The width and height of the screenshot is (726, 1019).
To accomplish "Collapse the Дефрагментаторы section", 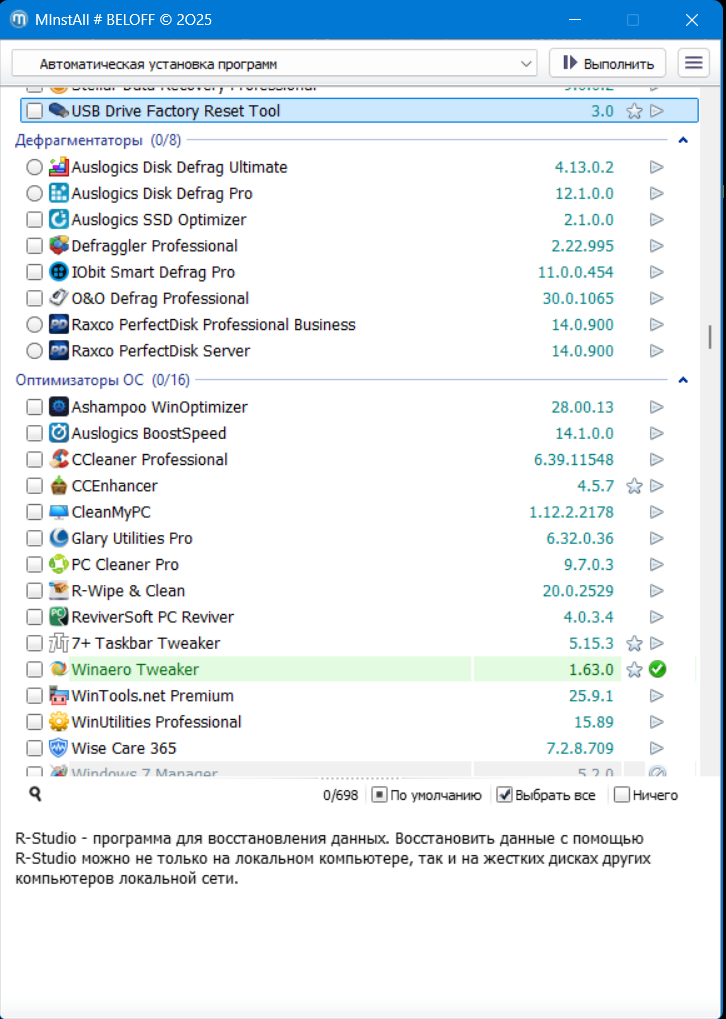I will tap(683, 140).
